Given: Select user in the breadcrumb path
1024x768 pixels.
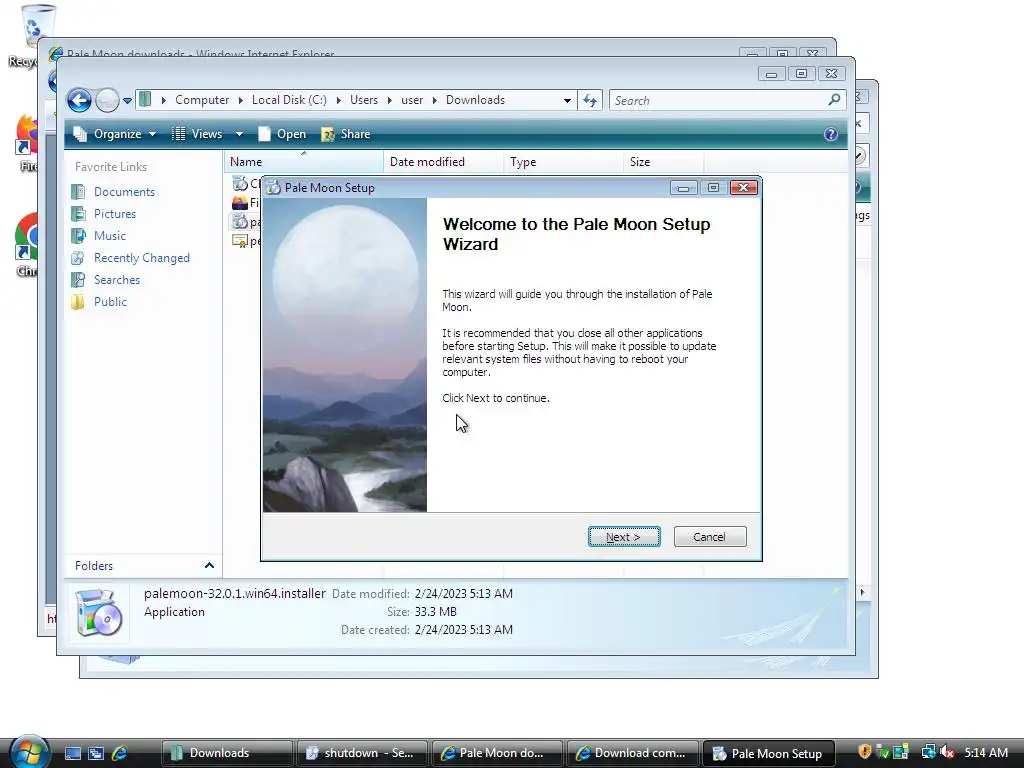Looking at the screenshot, I should 412,100.
